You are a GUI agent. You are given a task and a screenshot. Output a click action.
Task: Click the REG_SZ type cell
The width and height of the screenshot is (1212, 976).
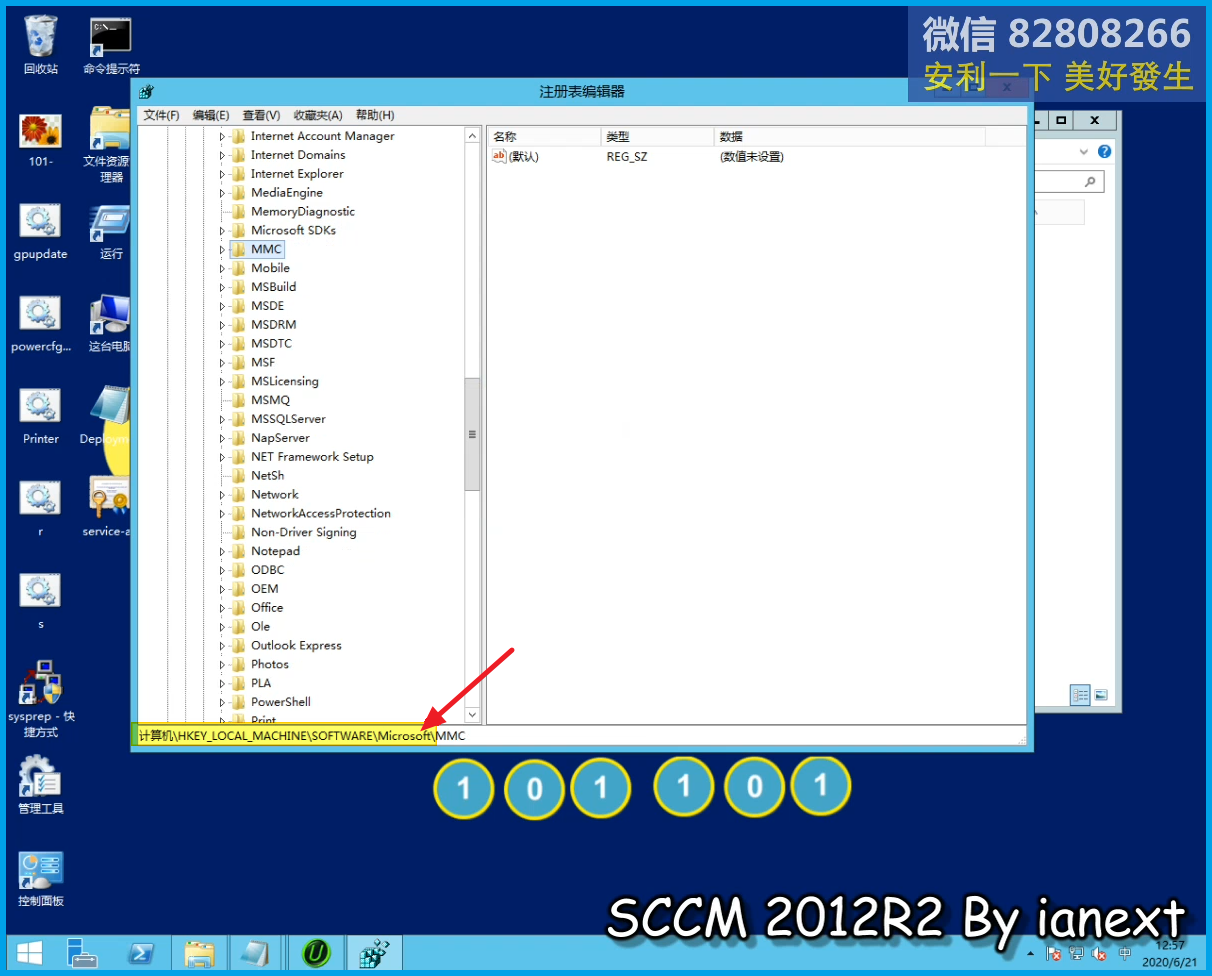pos(627,157)
